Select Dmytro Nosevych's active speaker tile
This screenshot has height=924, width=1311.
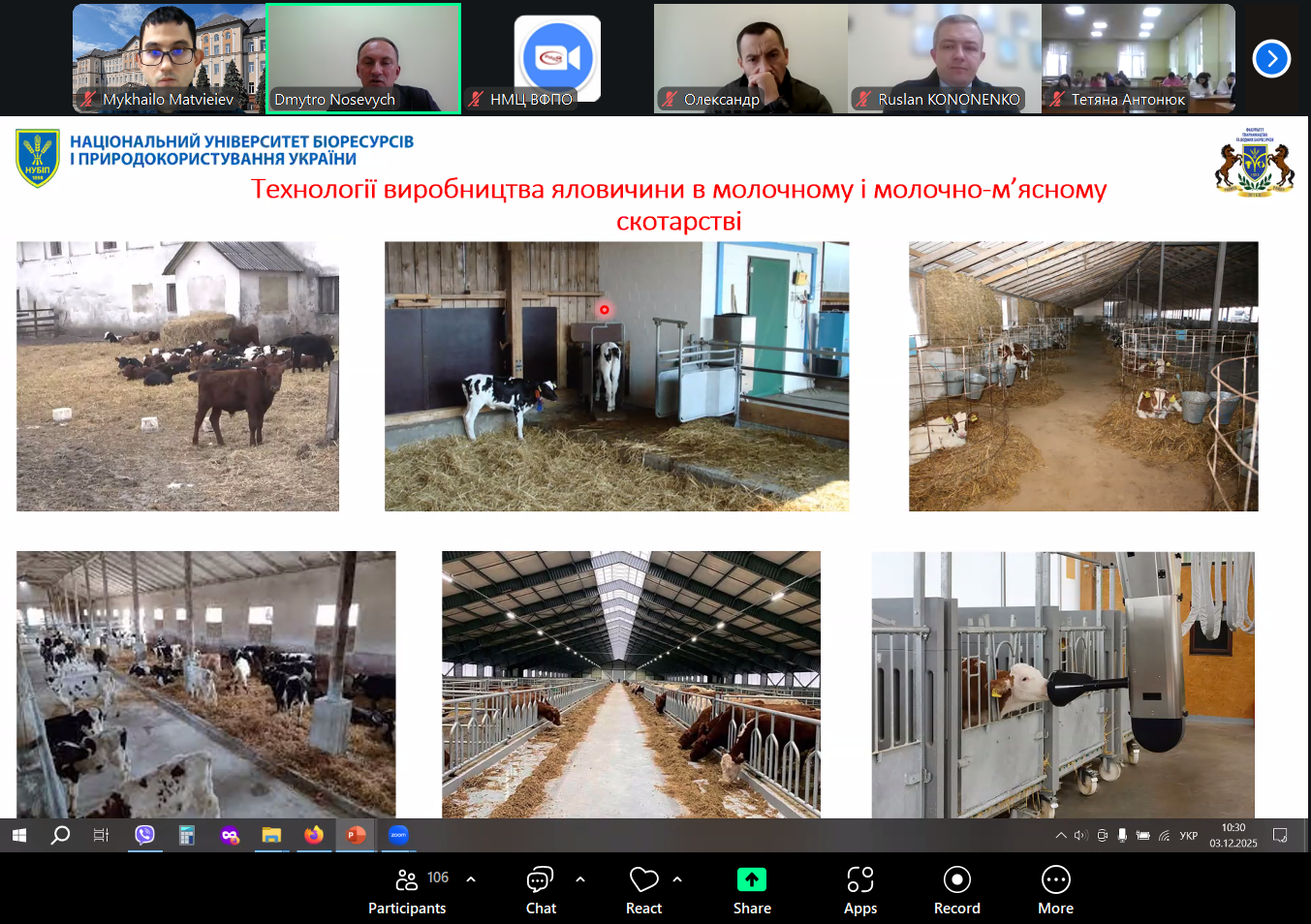(363, 58)
